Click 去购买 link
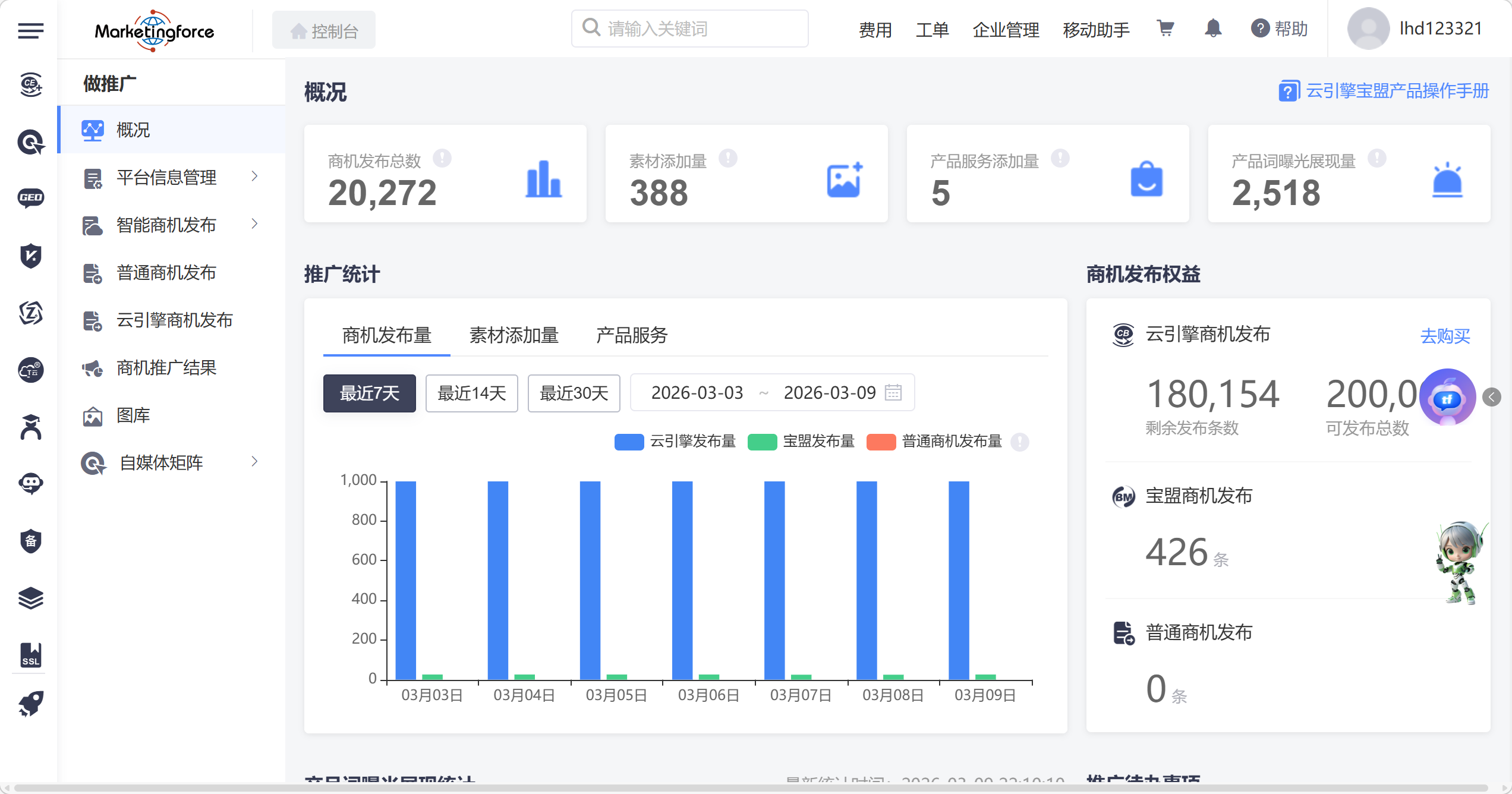This screenshot has width=1512, height=794. click(1445, 336)
